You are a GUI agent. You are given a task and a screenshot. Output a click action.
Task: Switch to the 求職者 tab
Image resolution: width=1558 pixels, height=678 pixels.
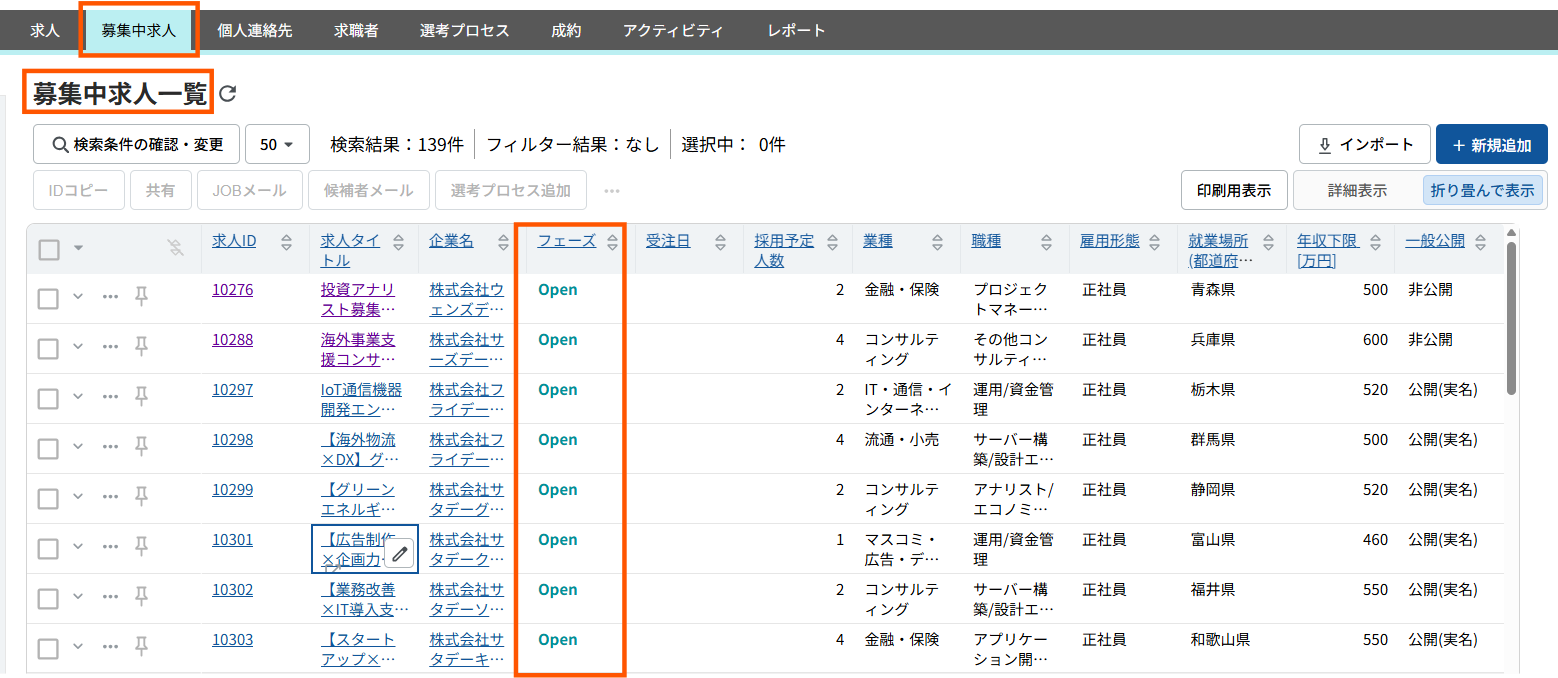356,30
